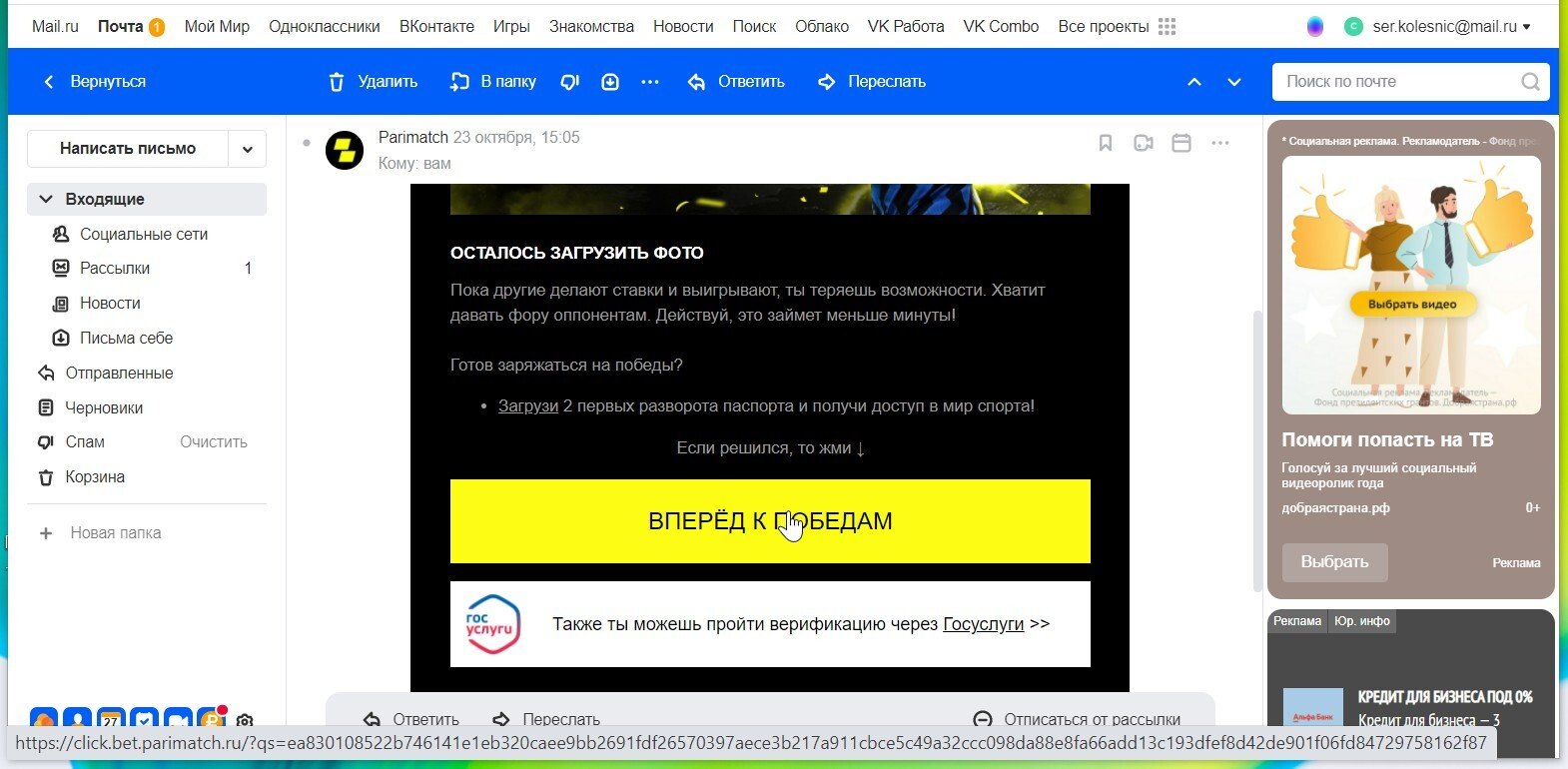Create a calendar event via the calendar icon
The width and height of the screenshot is (1568, 769).
tap(1181, 143)
